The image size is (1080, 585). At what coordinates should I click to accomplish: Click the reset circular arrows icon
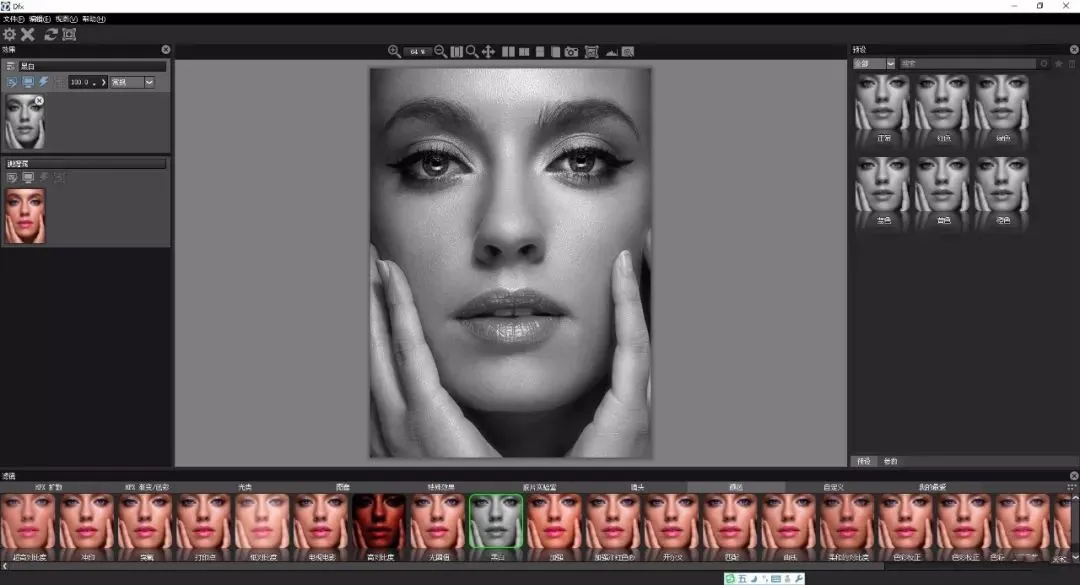[x=51, y=34]
